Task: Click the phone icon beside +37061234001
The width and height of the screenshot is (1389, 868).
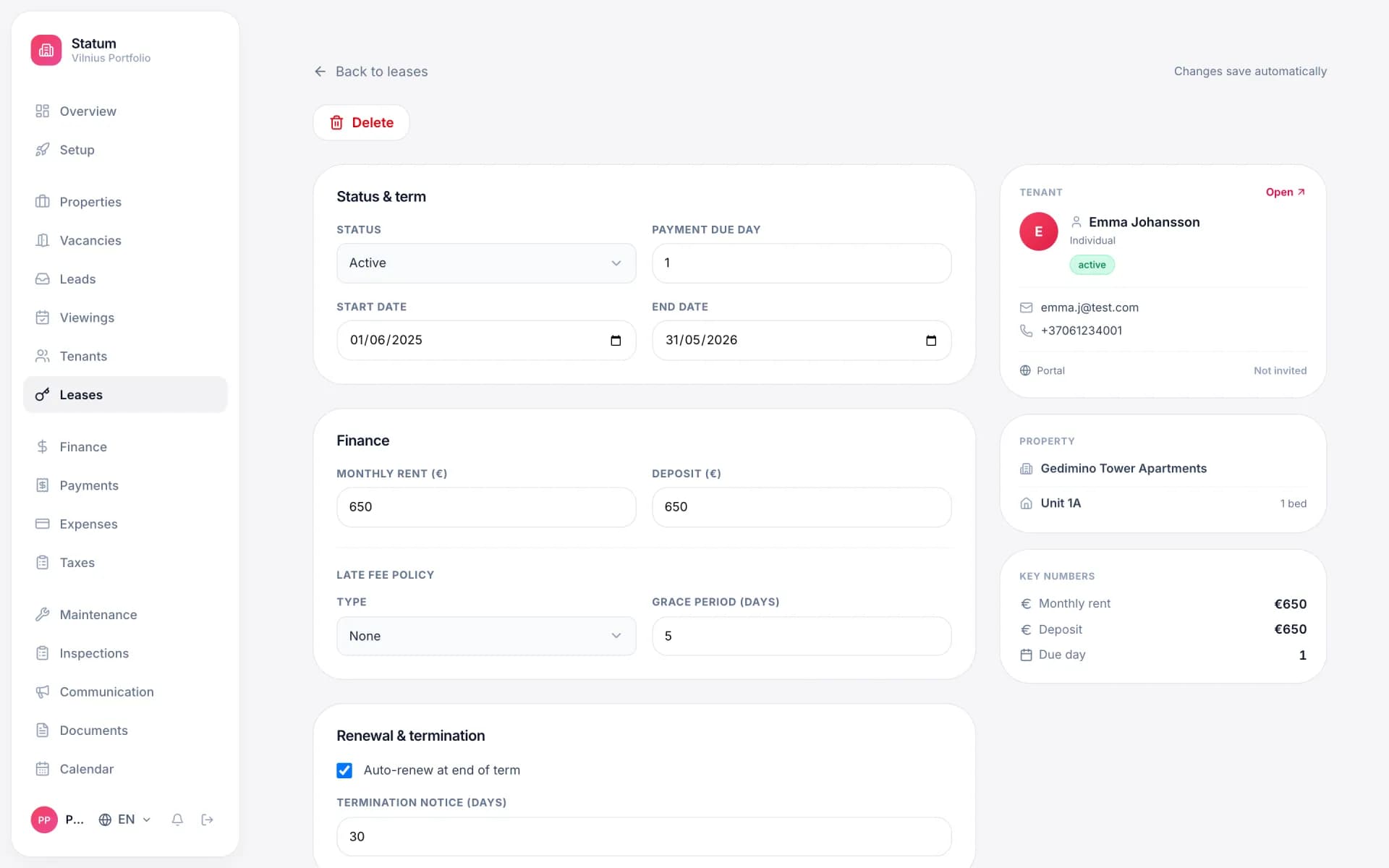Action: 1026,331
